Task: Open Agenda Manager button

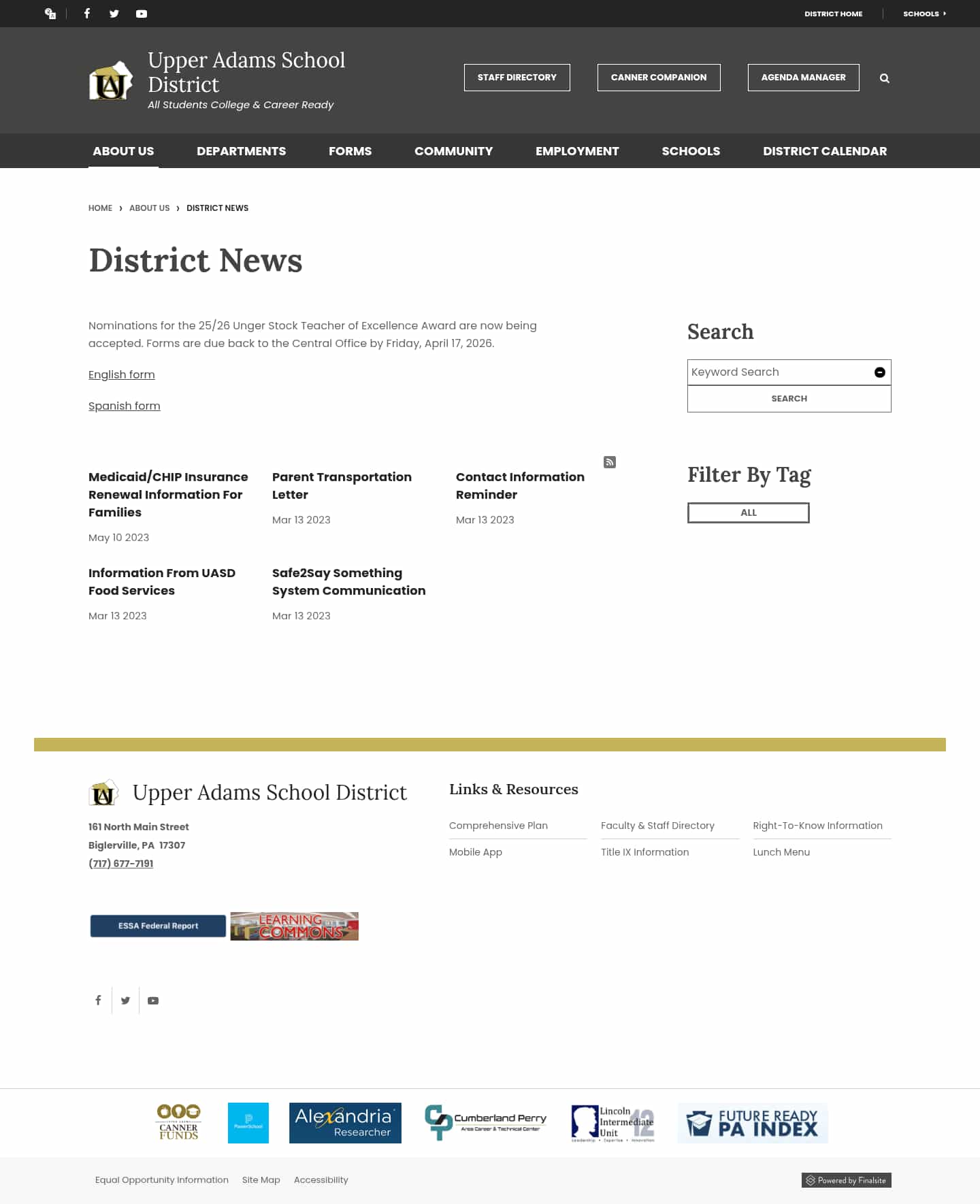Action: click(804, 78)
